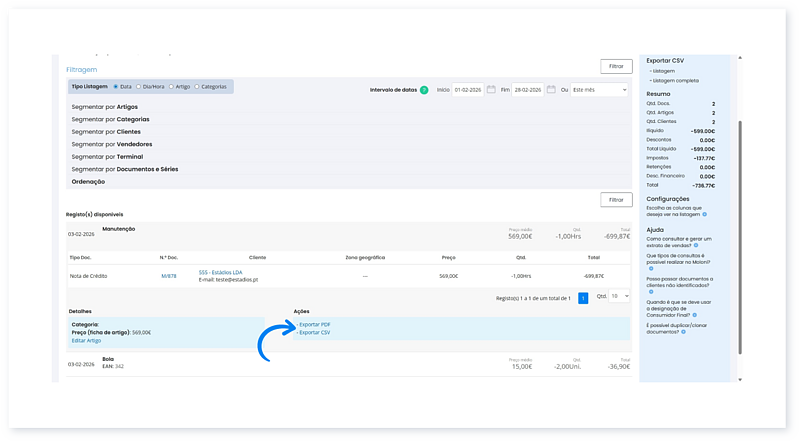Click info icon next to column configuration text
This screenshot has height=442, width=800.
[x=705, y=214]
